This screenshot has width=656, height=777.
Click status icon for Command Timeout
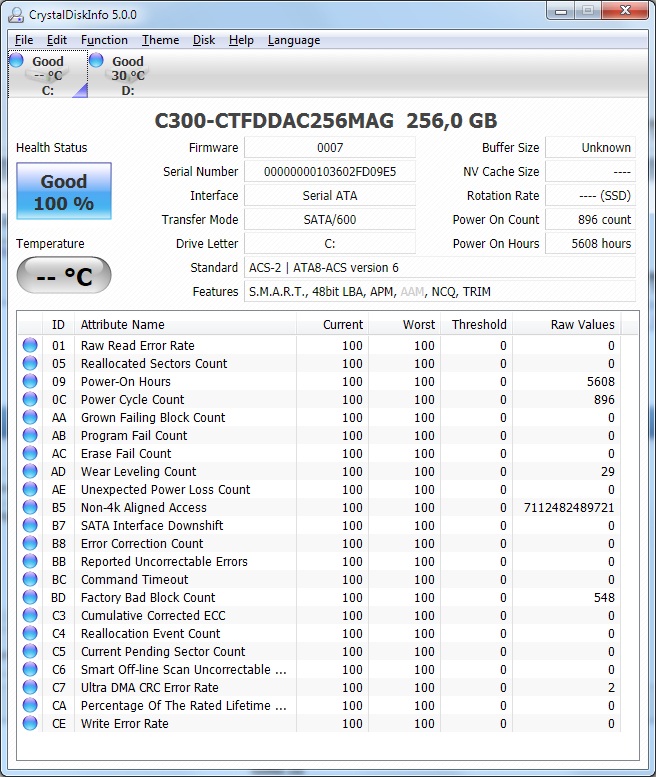click(x=30, y=579)
